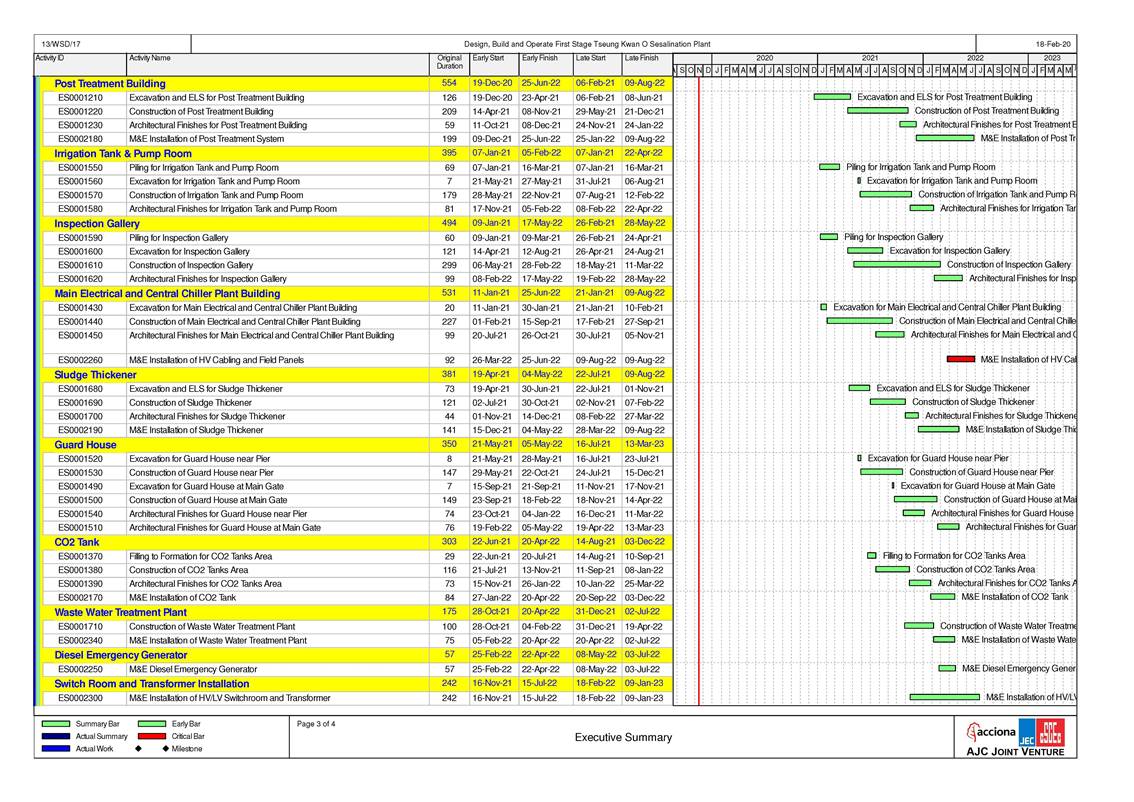Click the blue Actual Work legend swatch

pyautogui.click(x=56, y=749)
